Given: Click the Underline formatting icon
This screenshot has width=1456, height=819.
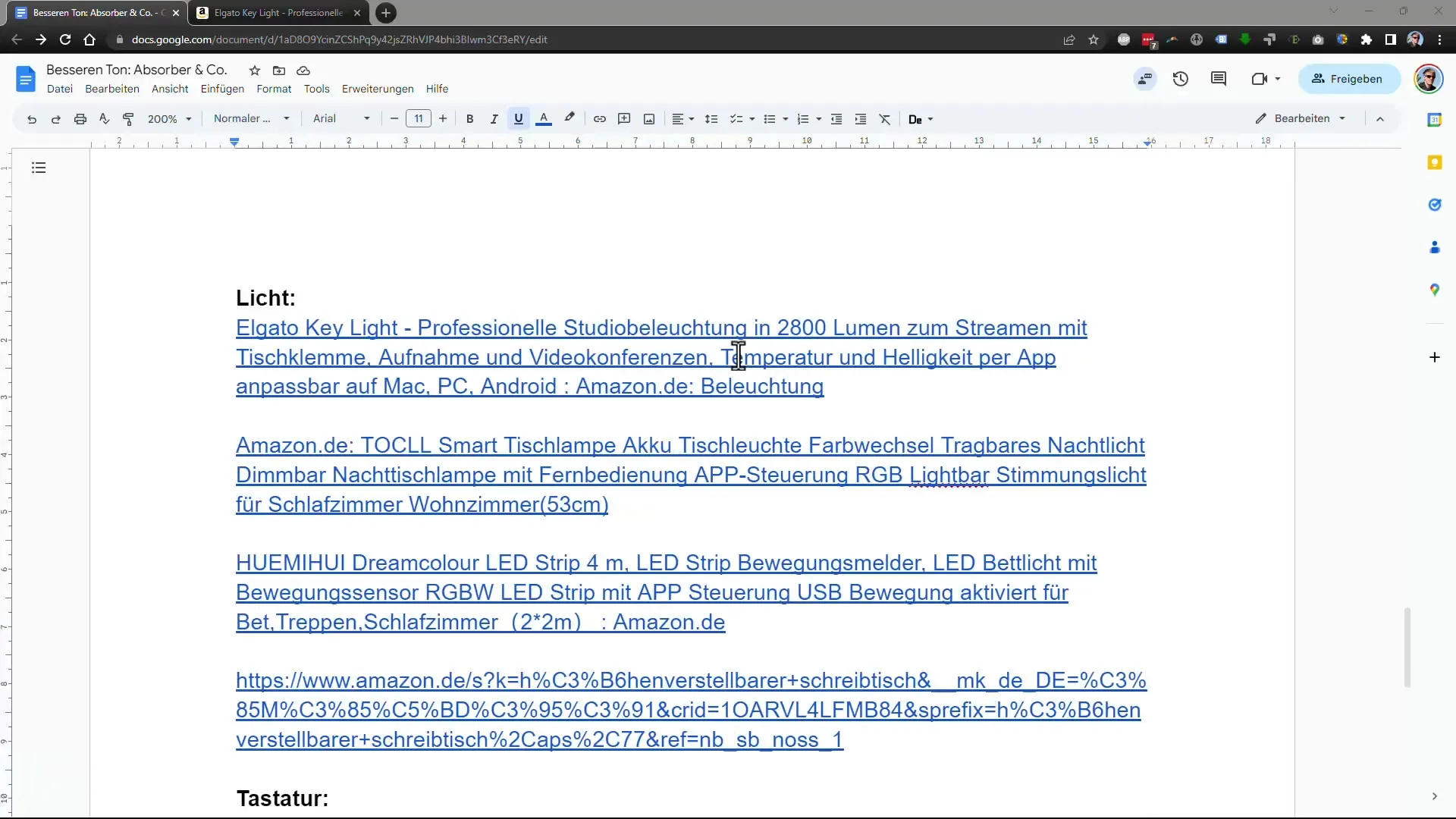Looking at the screenshot, I should coord(519,119).
